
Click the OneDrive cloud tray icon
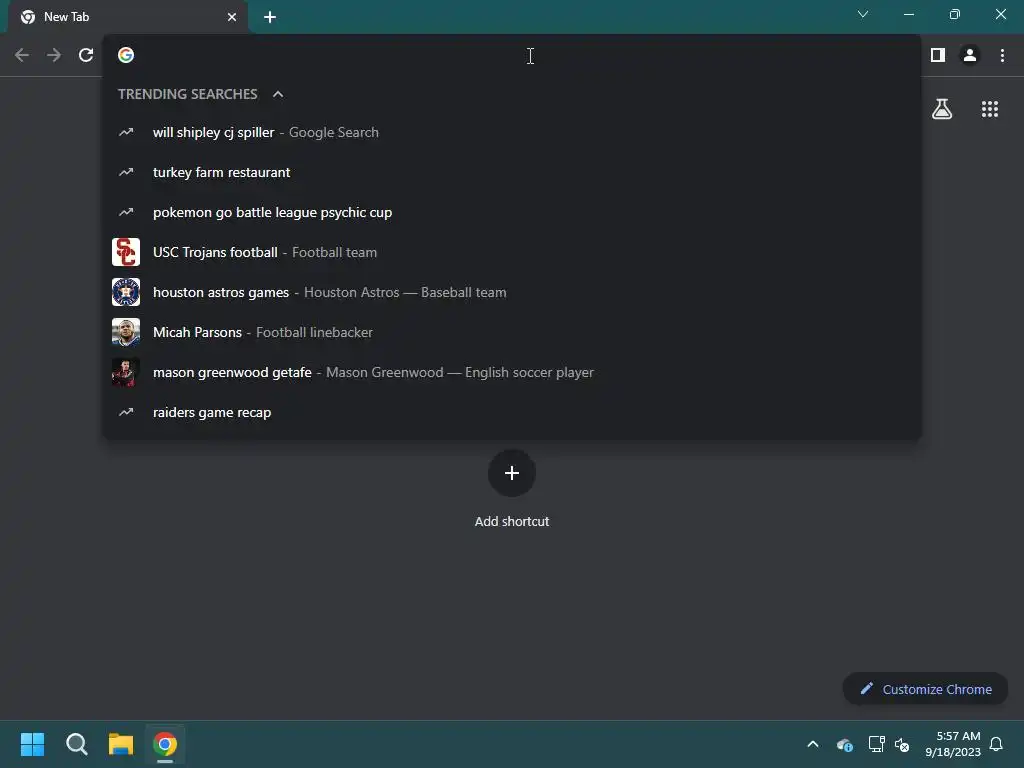point(844,744)
